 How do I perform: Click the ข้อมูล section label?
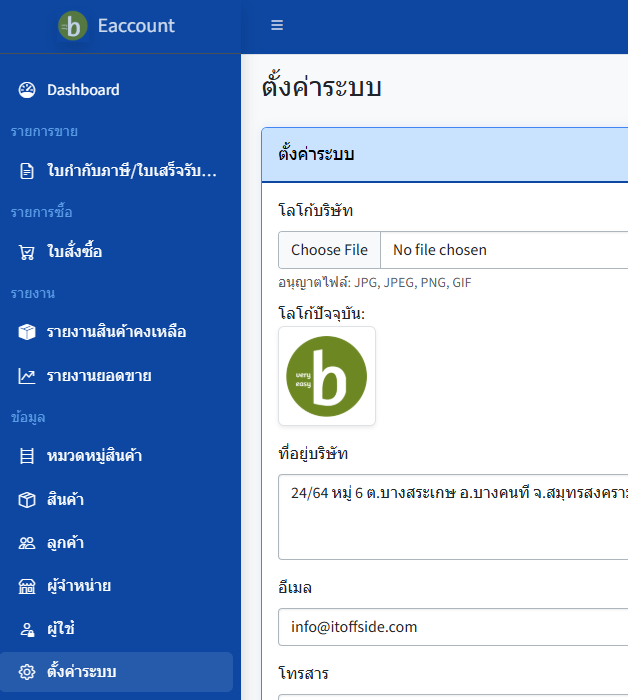[28, 417]
